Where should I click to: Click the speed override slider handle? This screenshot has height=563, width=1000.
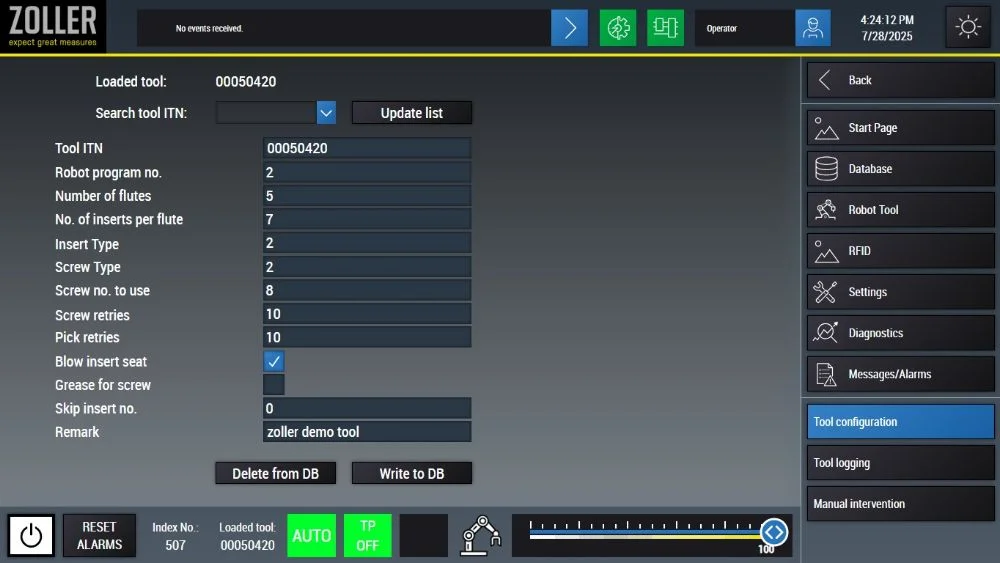(773, 532)
